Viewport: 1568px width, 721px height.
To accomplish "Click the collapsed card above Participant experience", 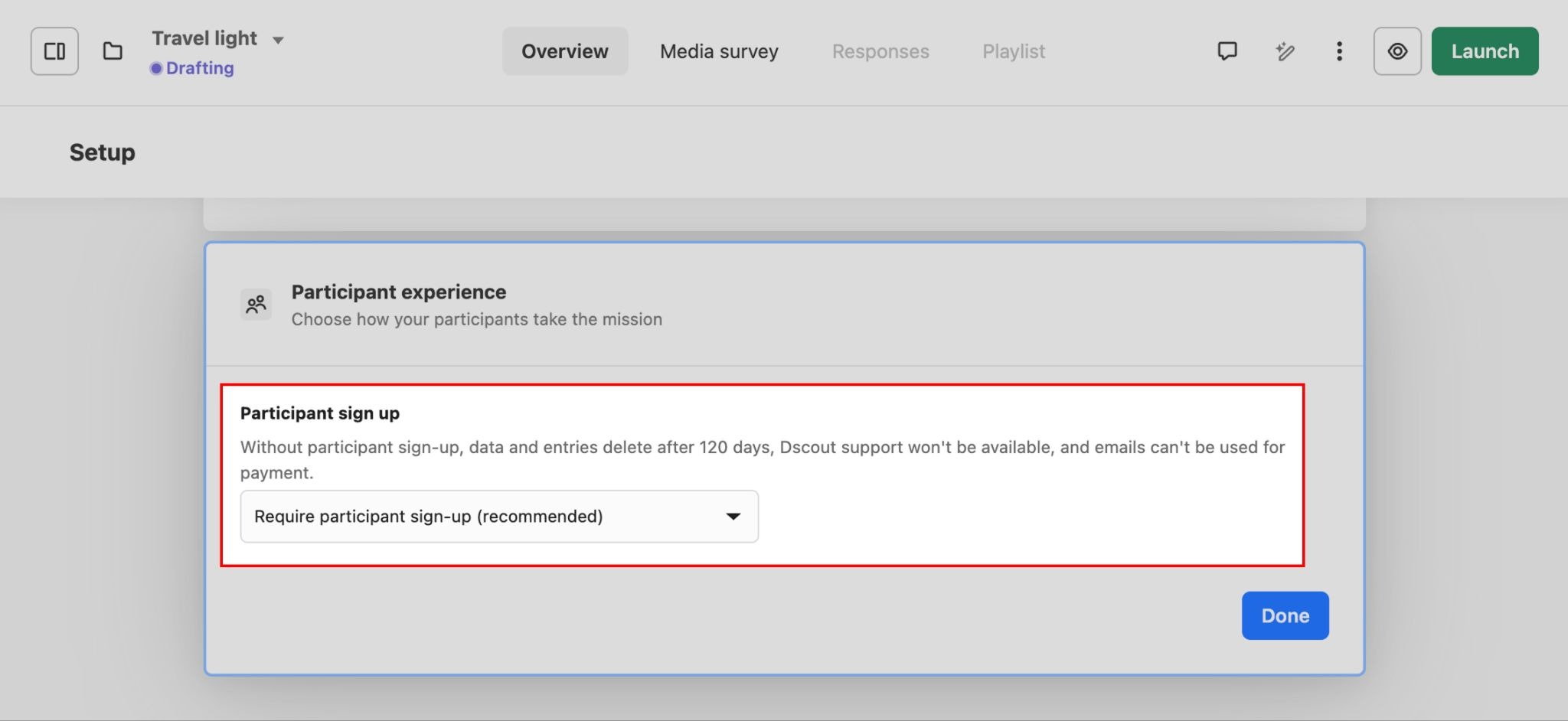I will (784, 215).
